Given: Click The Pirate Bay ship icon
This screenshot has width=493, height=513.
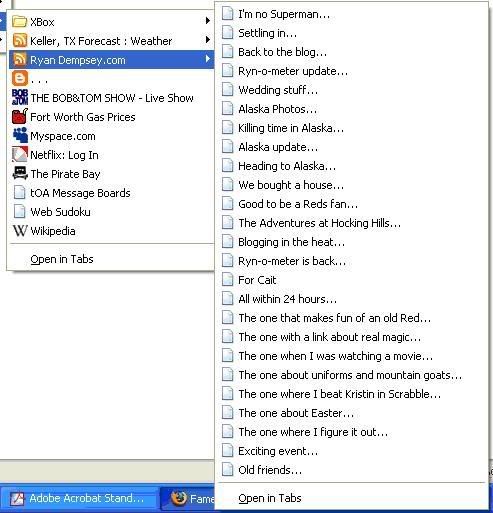Looking at the screenshot, I should coord(20,173).
